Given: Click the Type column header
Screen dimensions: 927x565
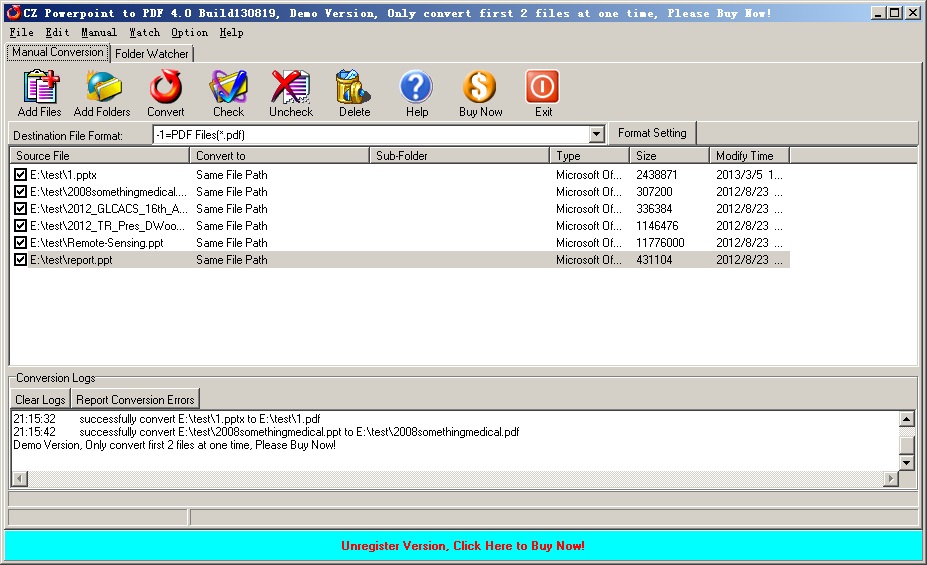Looking at the screenshot, I should [589, 155].
